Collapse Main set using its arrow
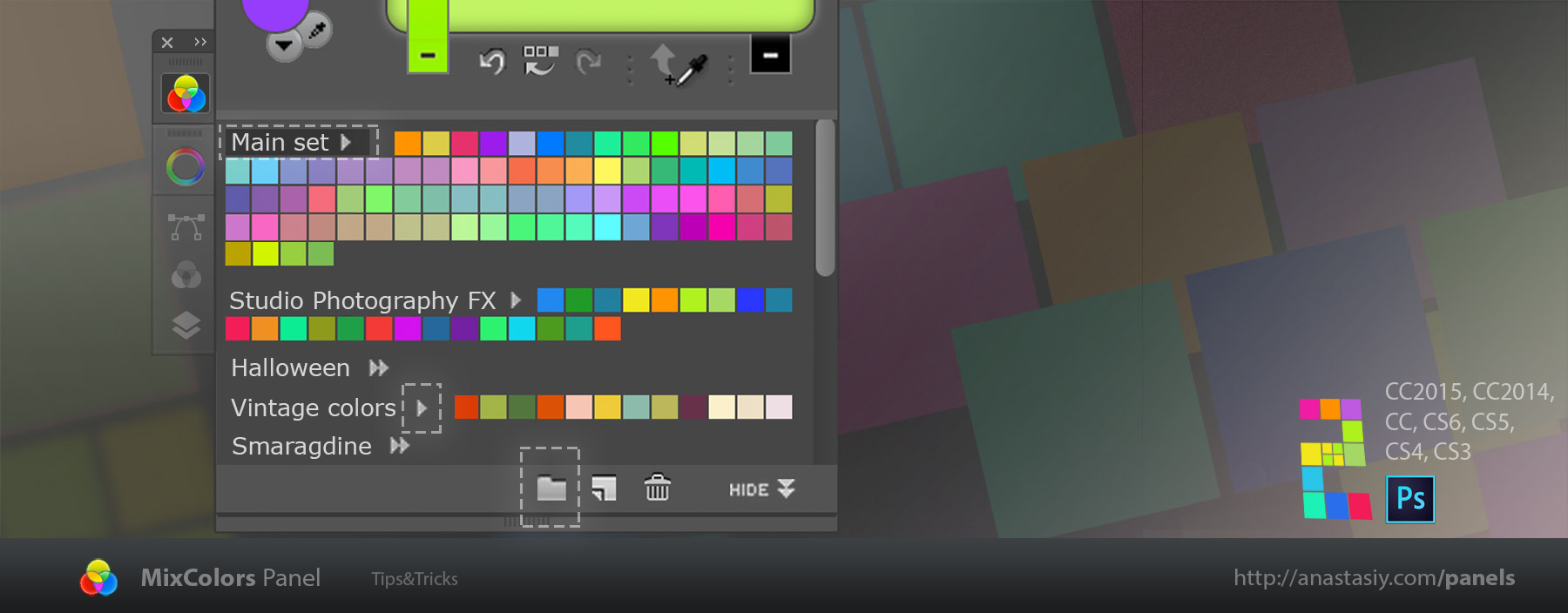Viewport: 1568px width, 613px height. [x=346, y=142]
